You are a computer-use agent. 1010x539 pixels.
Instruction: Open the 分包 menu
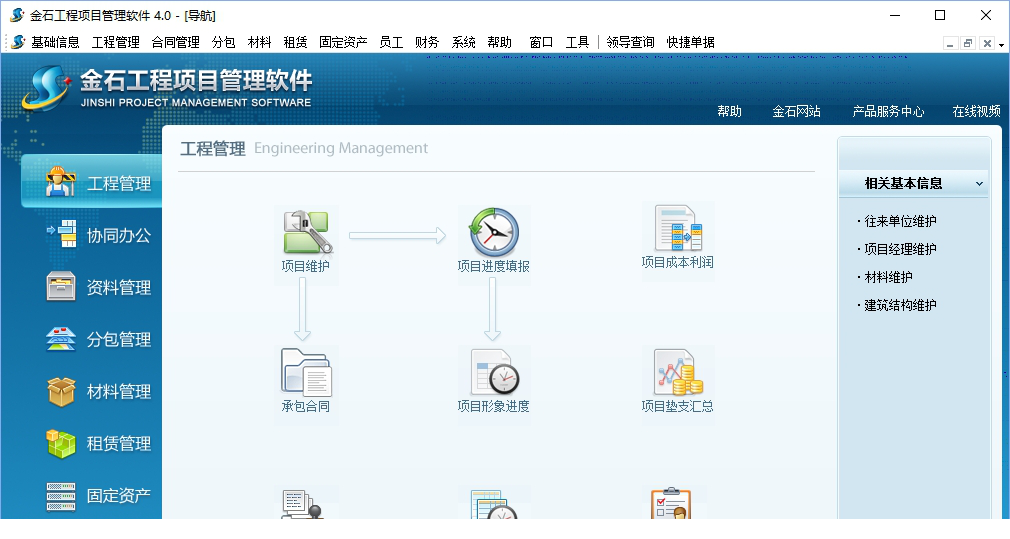pyautogui.click(x=223, y=43)
